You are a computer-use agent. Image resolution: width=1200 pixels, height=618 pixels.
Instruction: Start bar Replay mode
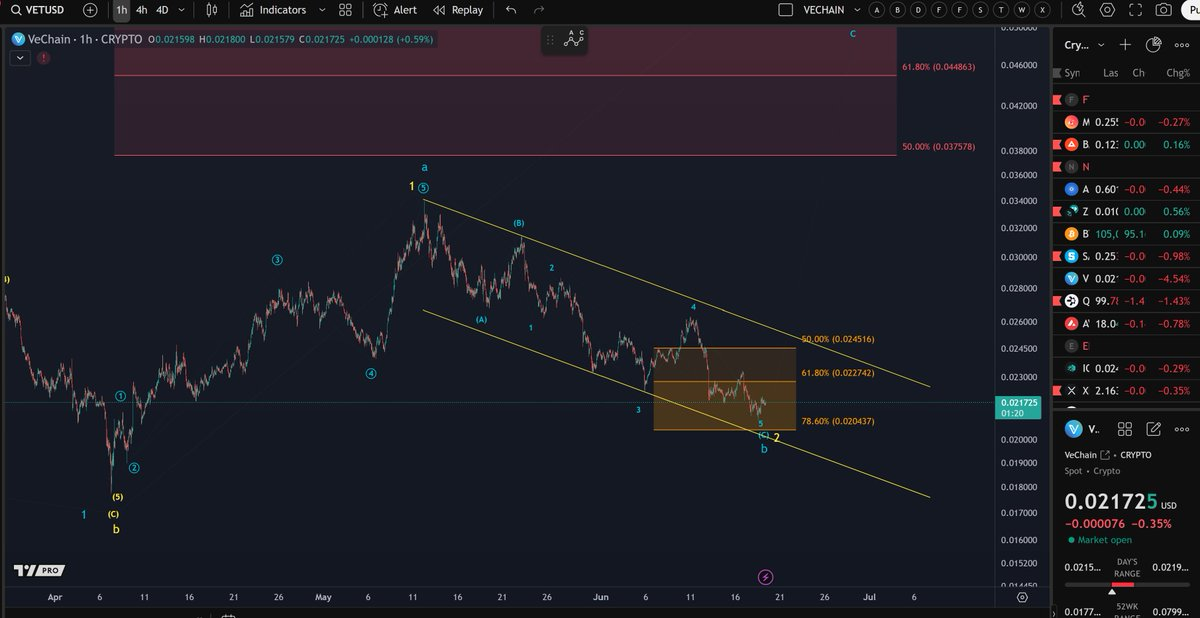point(457,10)
